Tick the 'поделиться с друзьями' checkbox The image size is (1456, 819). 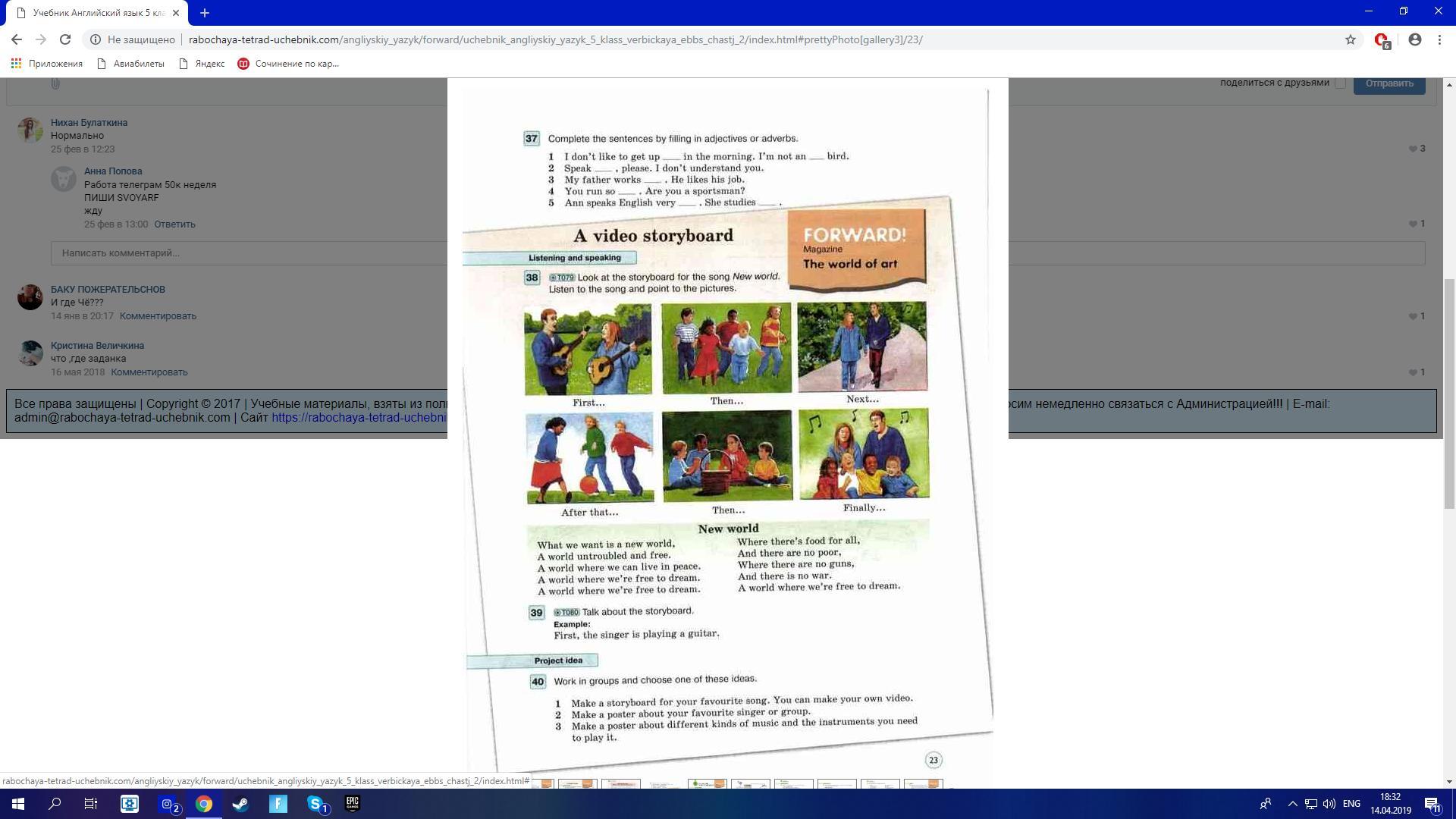[x=1340, y=83]
